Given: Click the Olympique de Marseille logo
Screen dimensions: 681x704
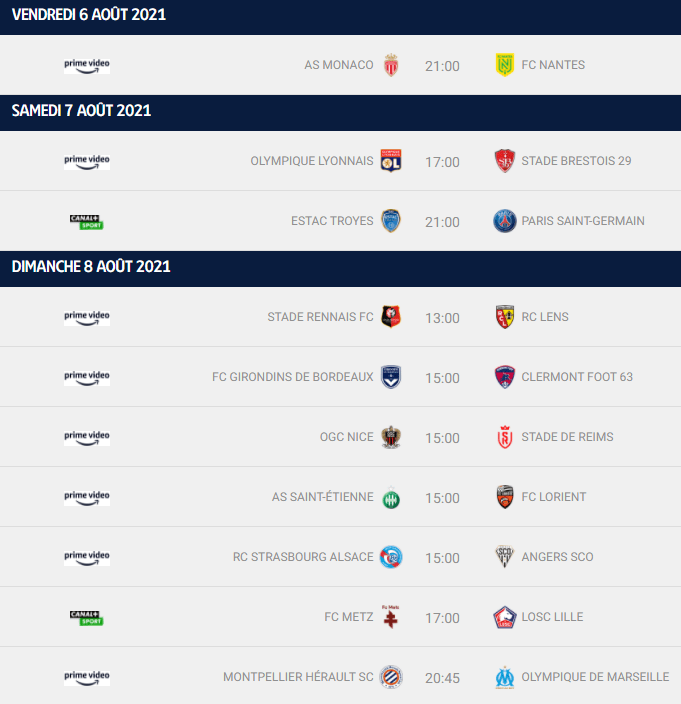Looking at the screenshot, I should click(x=505, y=677).
